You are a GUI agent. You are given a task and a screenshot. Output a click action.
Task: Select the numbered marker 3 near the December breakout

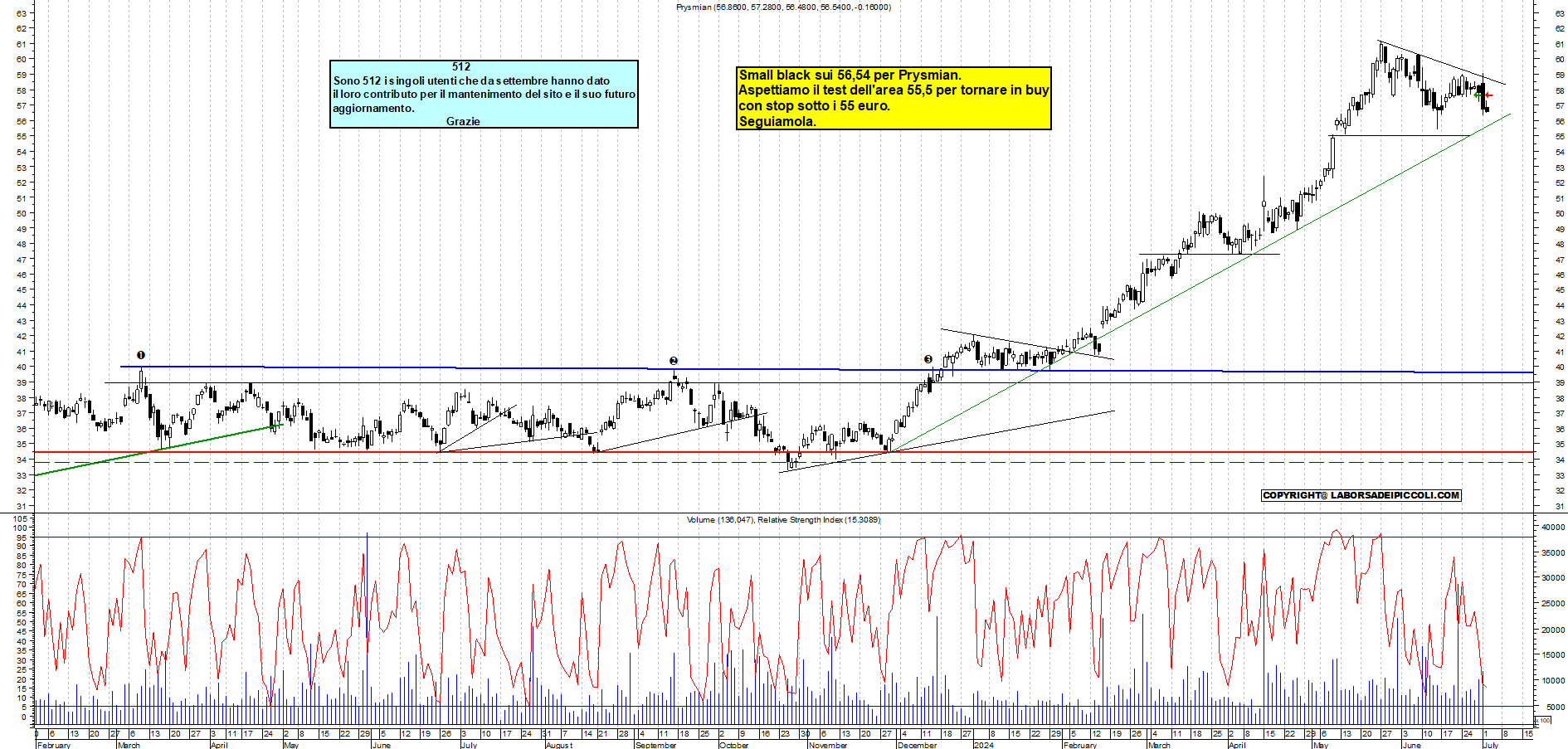[x=928, y=359]
